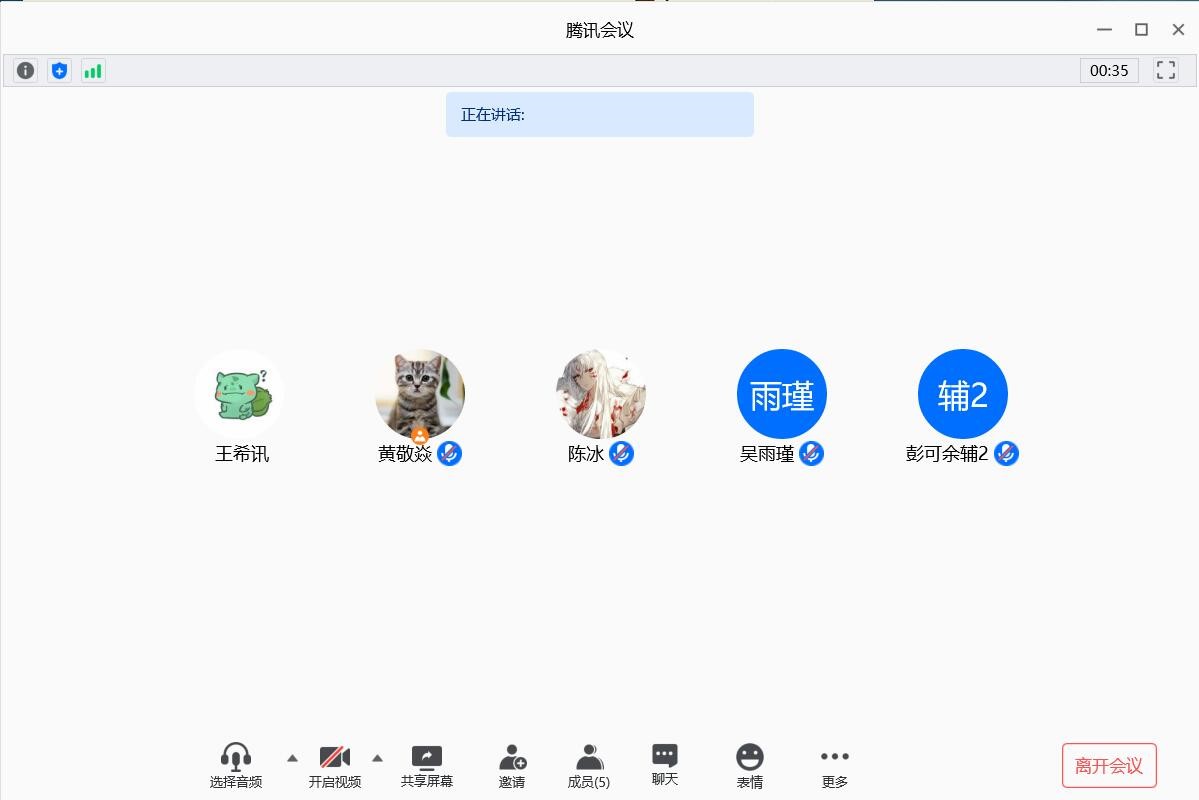This screenshot has height=800, width=1199.
Task: Click the 00:35 meeting timer
Action: pyautogui.click(x=1109, y=70)
